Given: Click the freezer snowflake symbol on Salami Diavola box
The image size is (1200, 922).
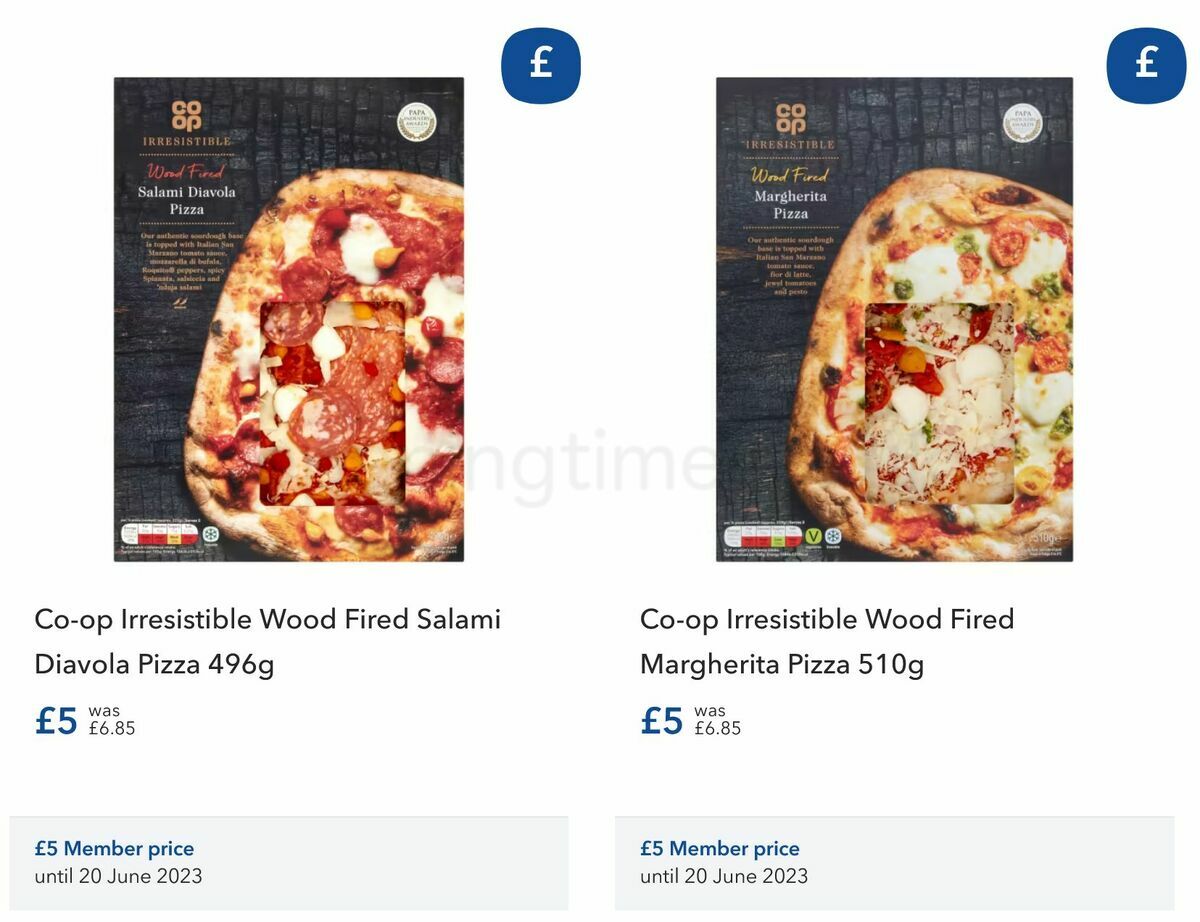Looking at the screenshot, I should click(211, 533).
